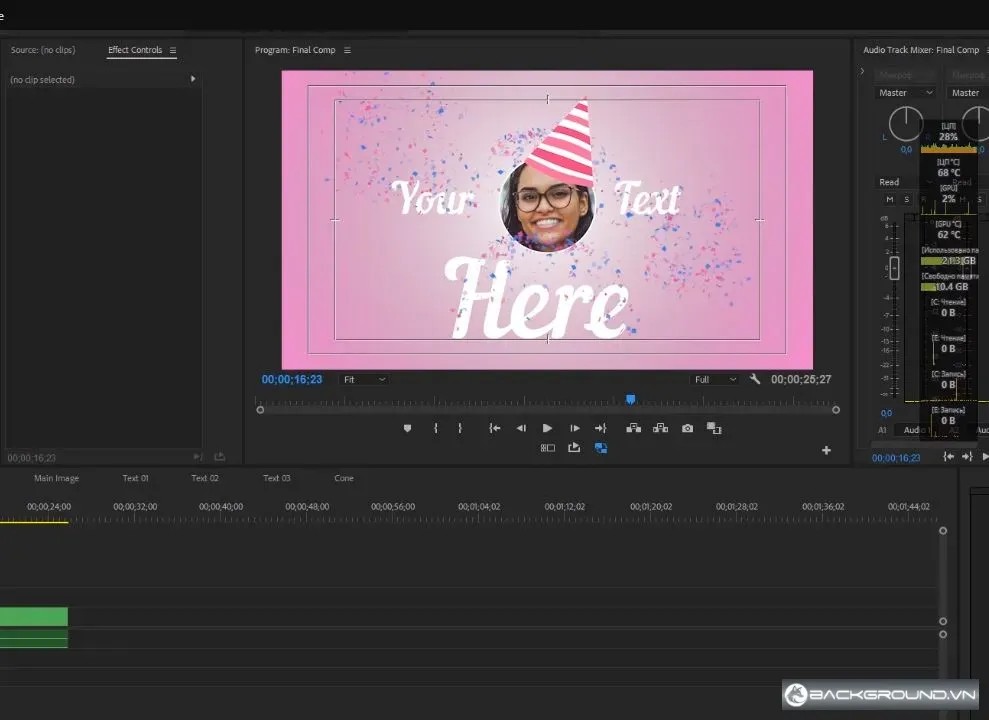The height and width of the screenshot is (720, 989).
Task: Click the right zoom handle of monitor scrollbar
Action: tap(836, 410)
